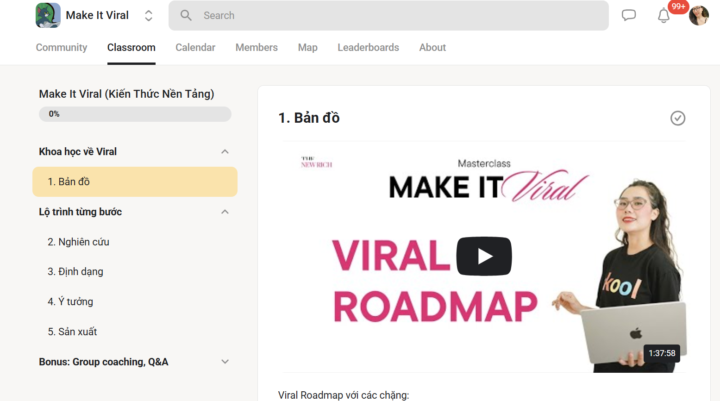Screen dimensions: 720x401
Task: Expand the Bonus: Group coaching, Q&A section
Action: pos(225,361)
